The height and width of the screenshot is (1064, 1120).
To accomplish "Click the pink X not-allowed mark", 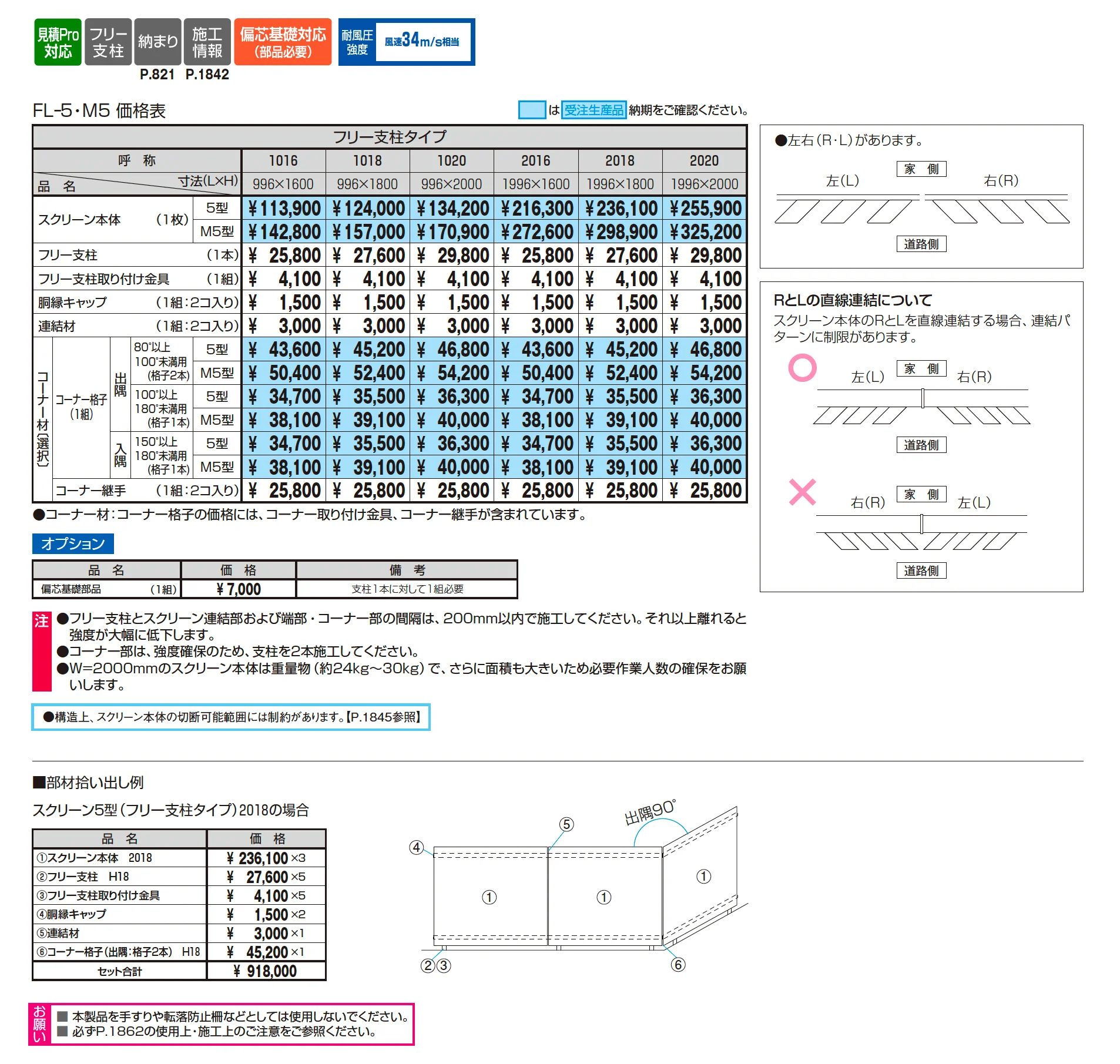I will click(x=802, y=492).
